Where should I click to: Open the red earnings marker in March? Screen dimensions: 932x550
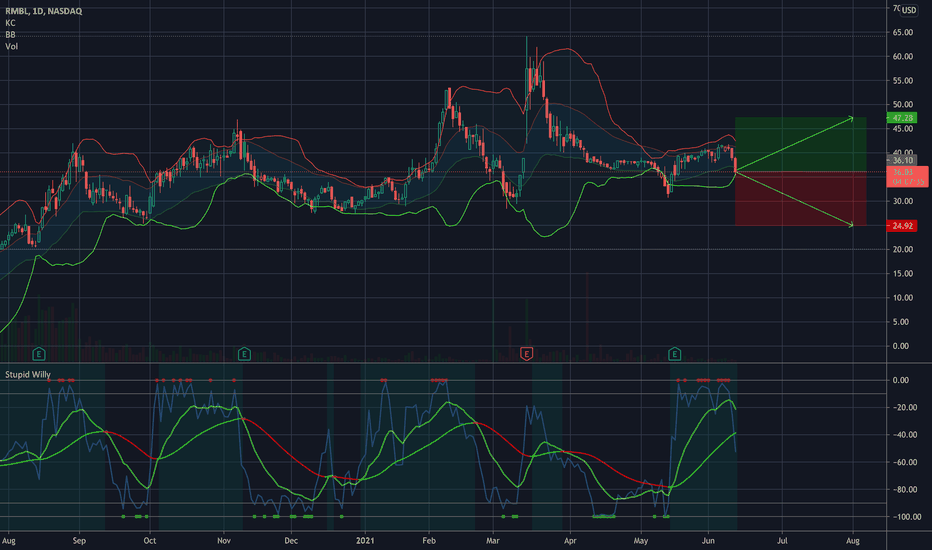[526, 354]
